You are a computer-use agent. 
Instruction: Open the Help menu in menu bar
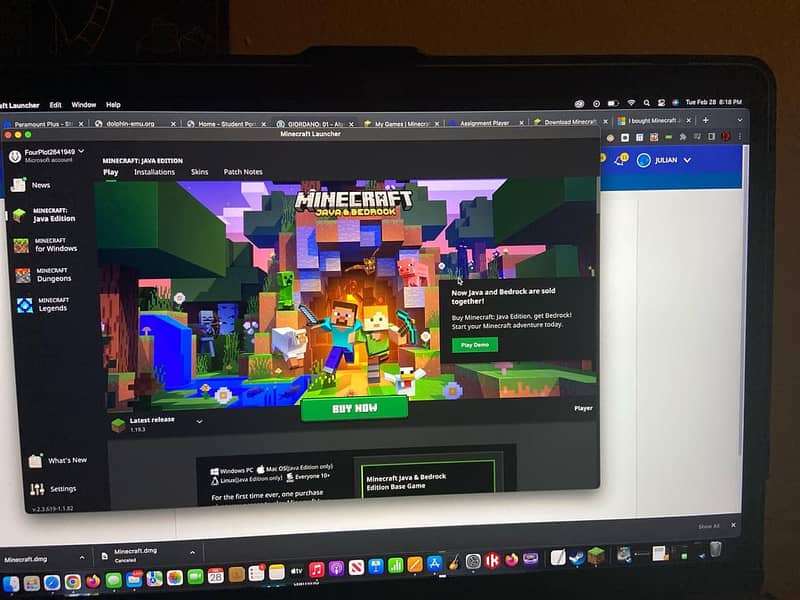click(x=113, y=105)
